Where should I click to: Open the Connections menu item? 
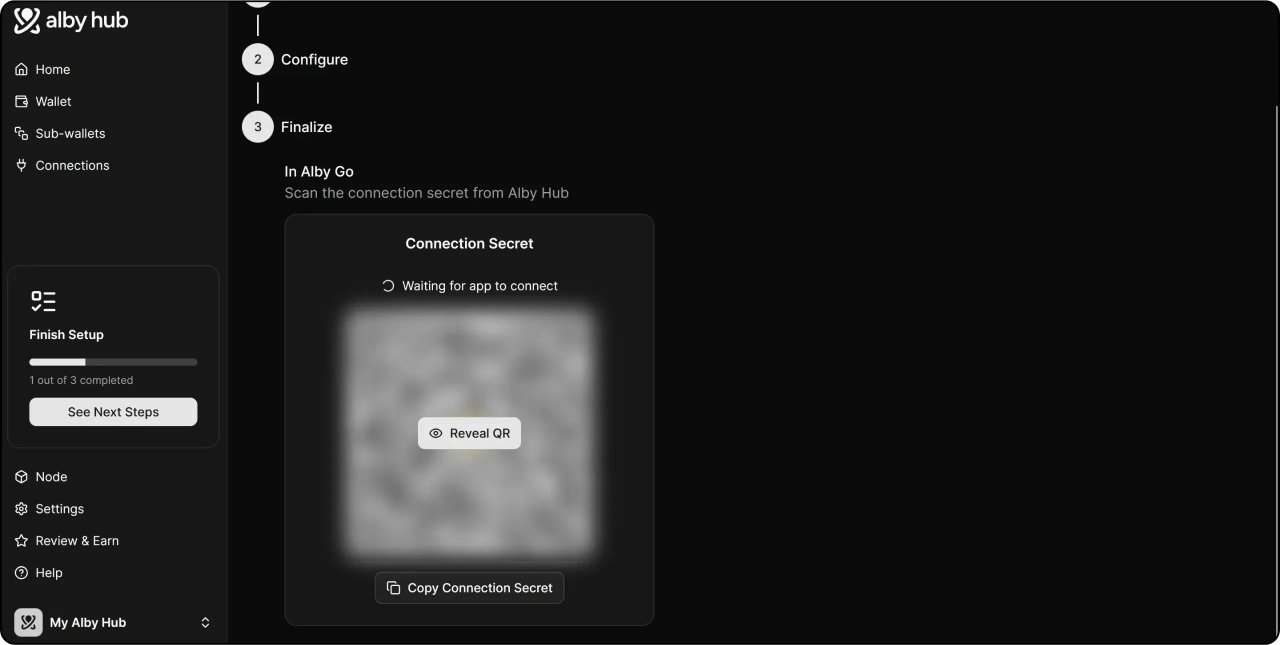click(x=72, y=166)
